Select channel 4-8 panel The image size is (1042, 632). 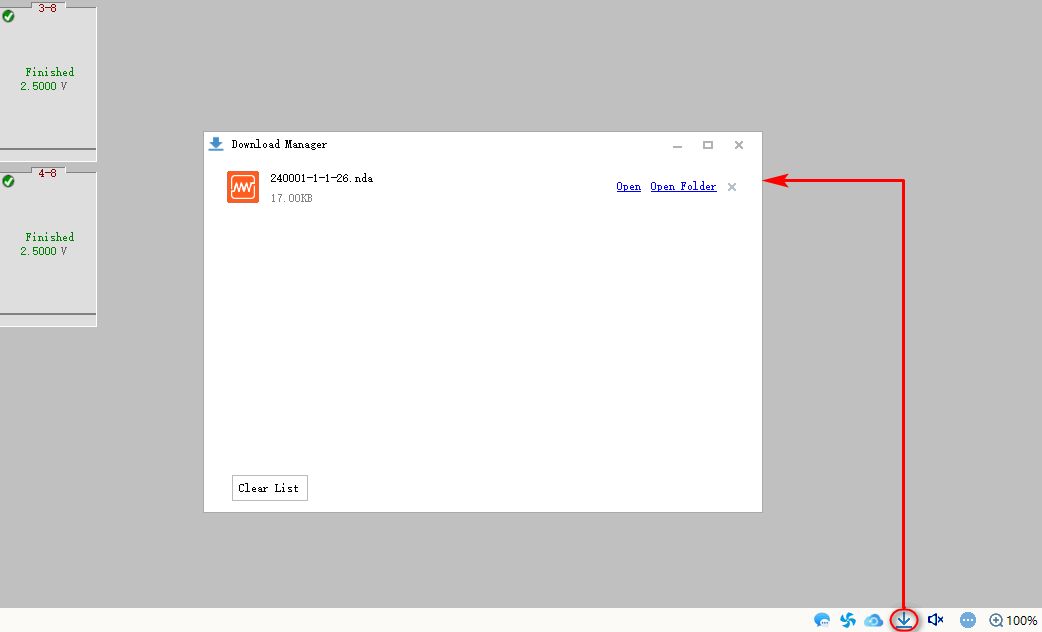point(47,245)
